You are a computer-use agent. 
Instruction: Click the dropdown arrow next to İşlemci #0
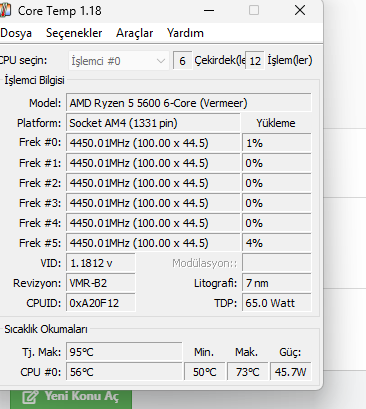click(161, 61)
